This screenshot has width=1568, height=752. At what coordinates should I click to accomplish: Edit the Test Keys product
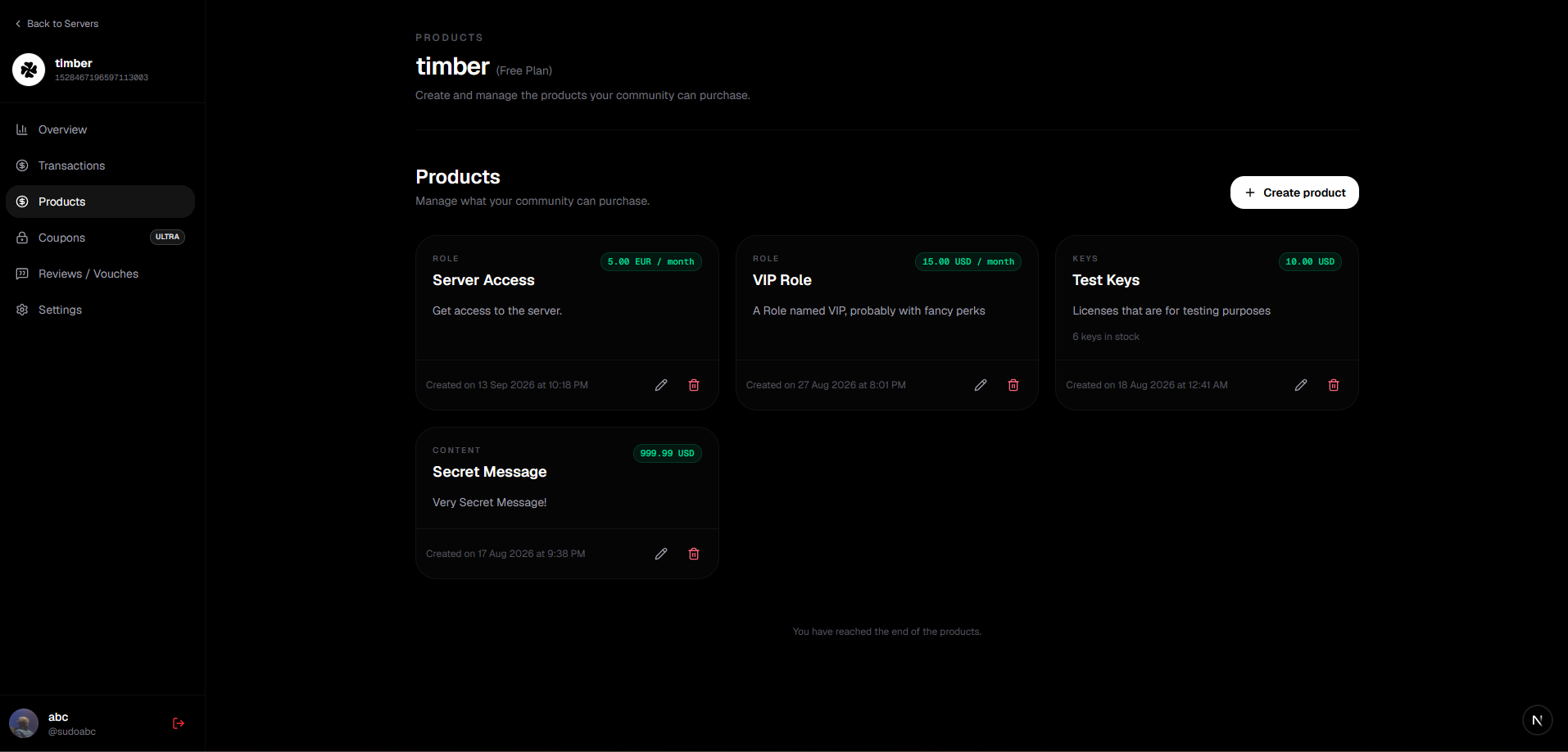[x=1301, y=385]
